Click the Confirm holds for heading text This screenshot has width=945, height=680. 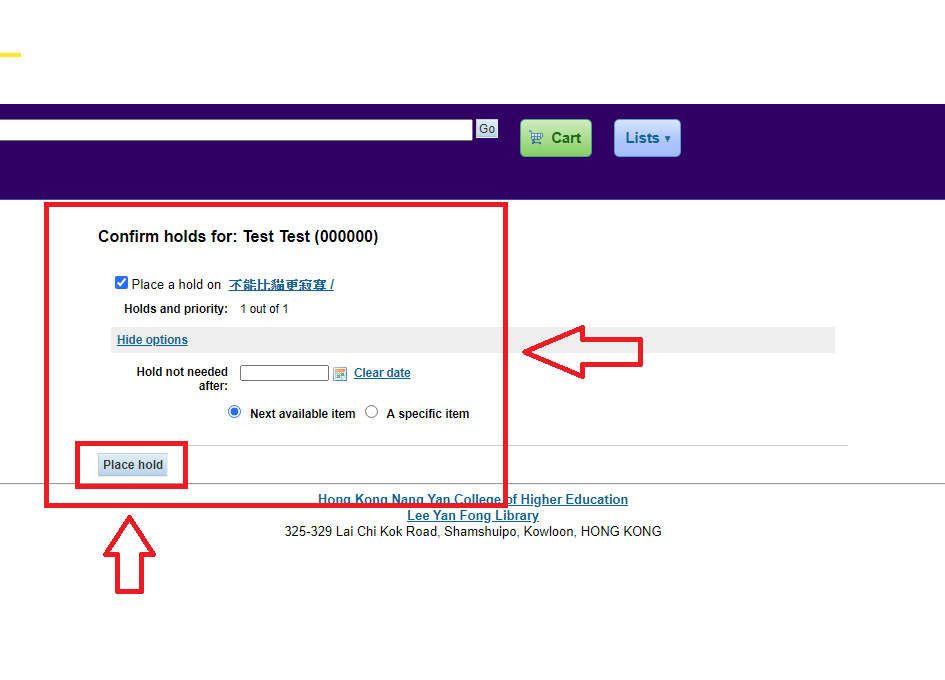238,236
